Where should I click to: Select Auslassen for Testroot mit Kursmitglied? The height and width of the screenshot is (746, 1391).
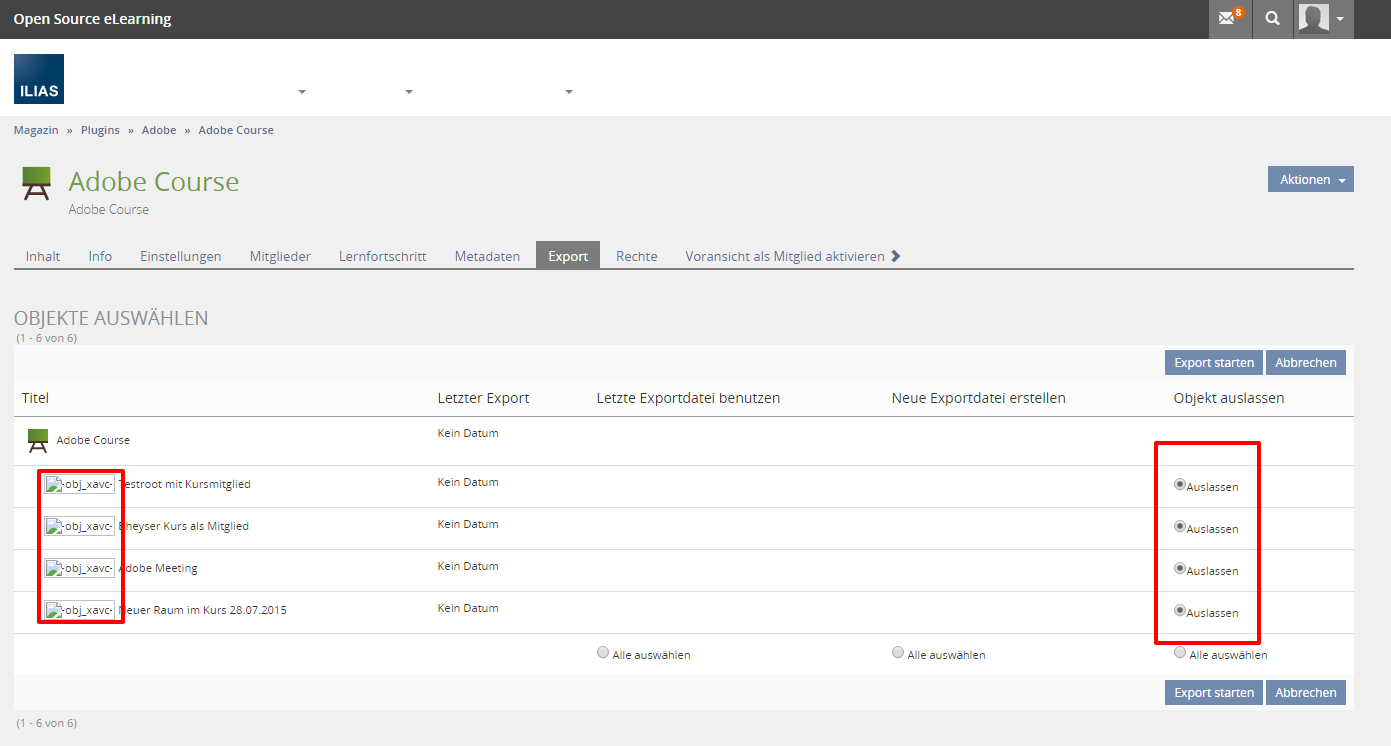1180,485
